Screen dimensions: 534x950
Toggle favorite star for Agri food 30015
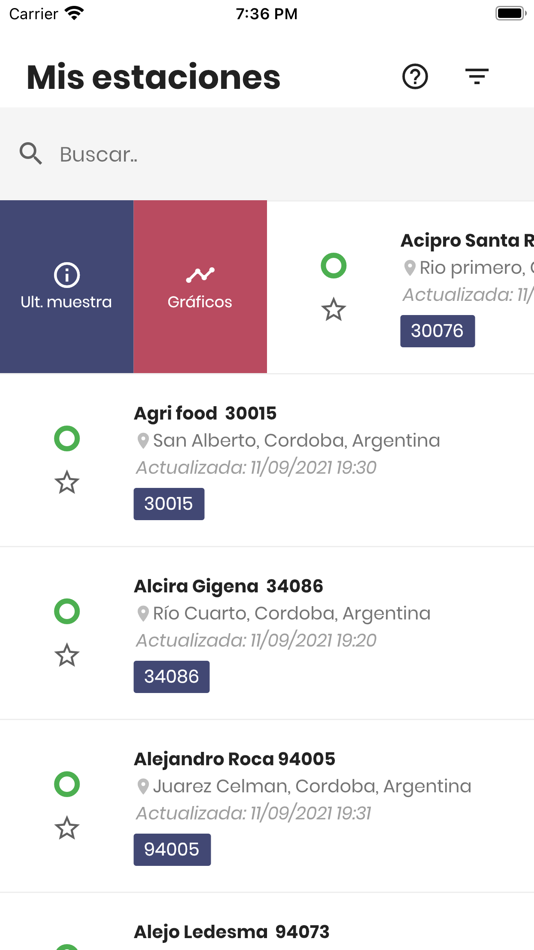67,483
